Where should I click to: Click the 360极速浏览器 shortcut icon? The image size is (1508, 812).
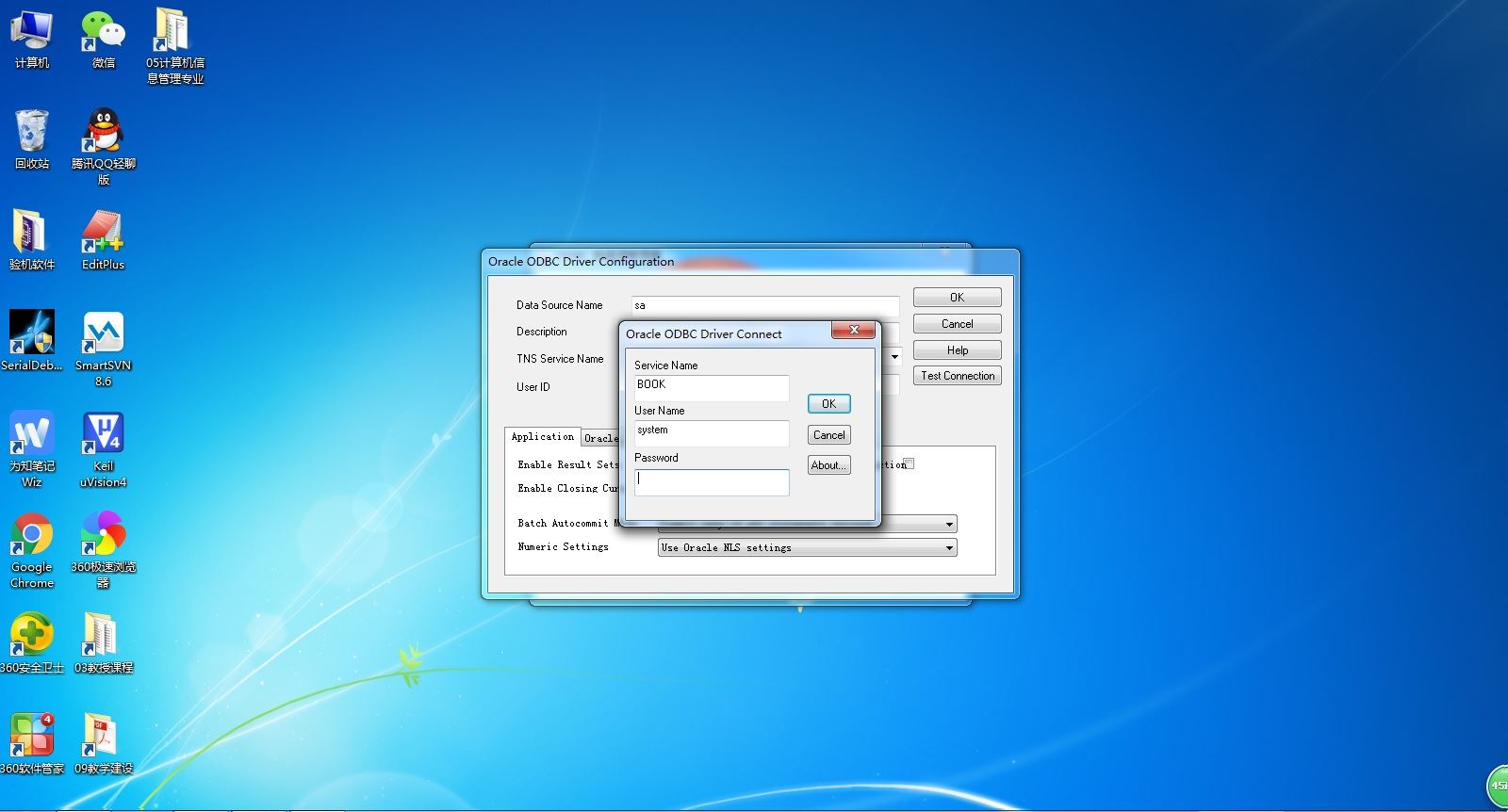tap(104, 550)
